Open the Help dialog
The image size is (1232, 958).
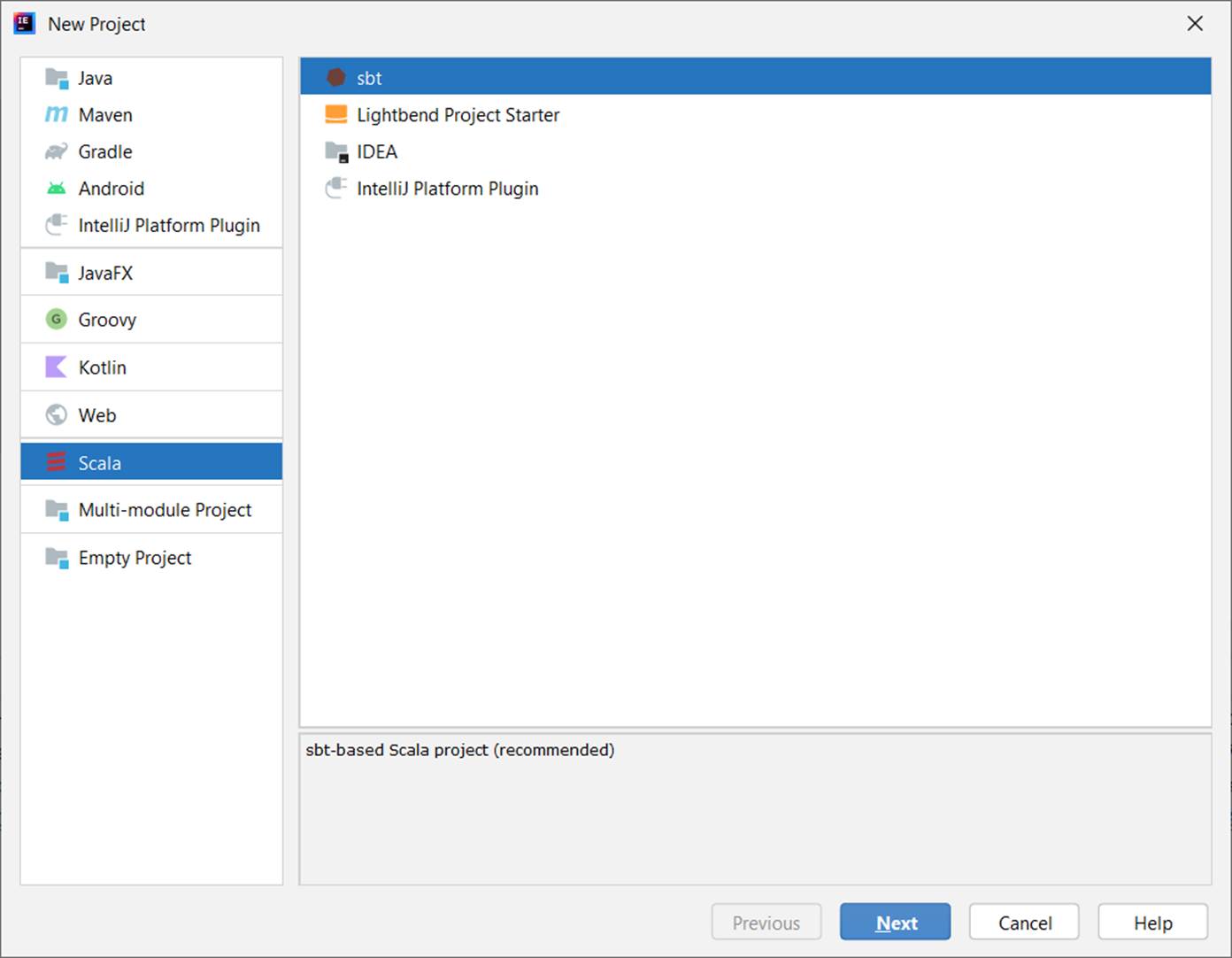(x=1152, y=922)
